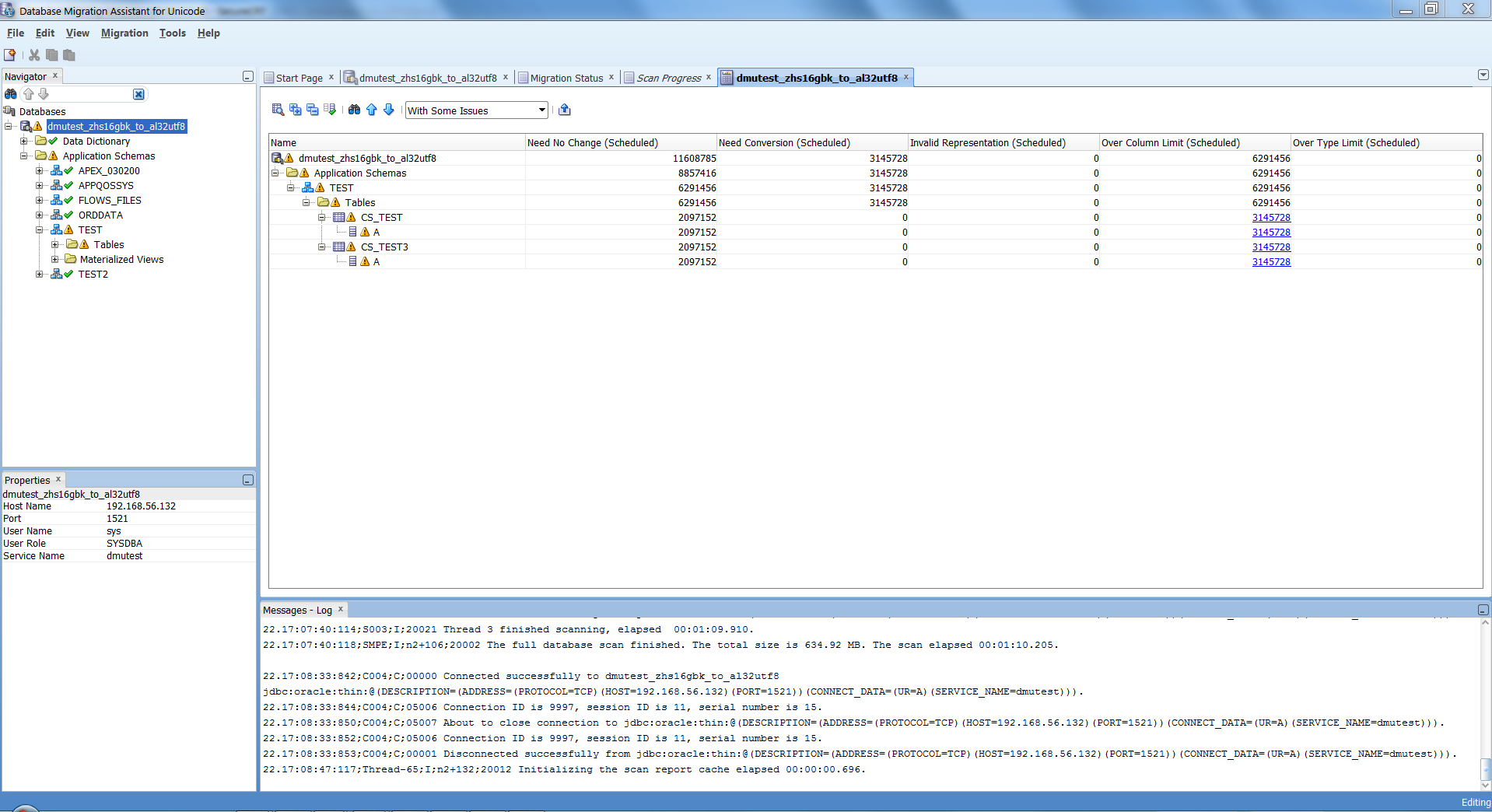The image size is (1492, 812).
Task: Open the File menu
Action: point(16,33)
